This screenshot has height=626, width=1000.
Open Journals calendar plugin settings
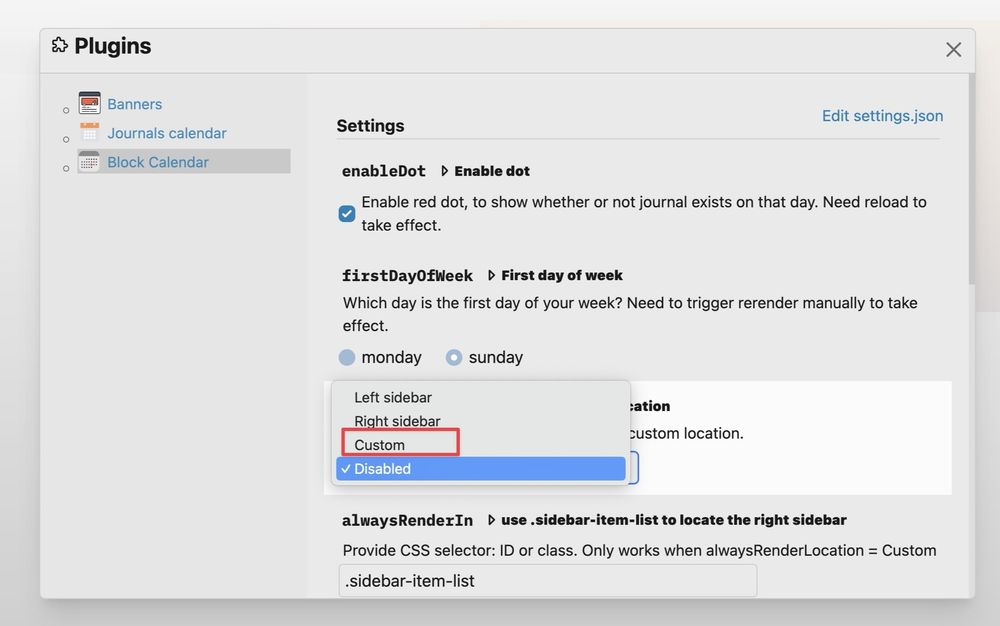pyautogui.click(x=166, y=133)
